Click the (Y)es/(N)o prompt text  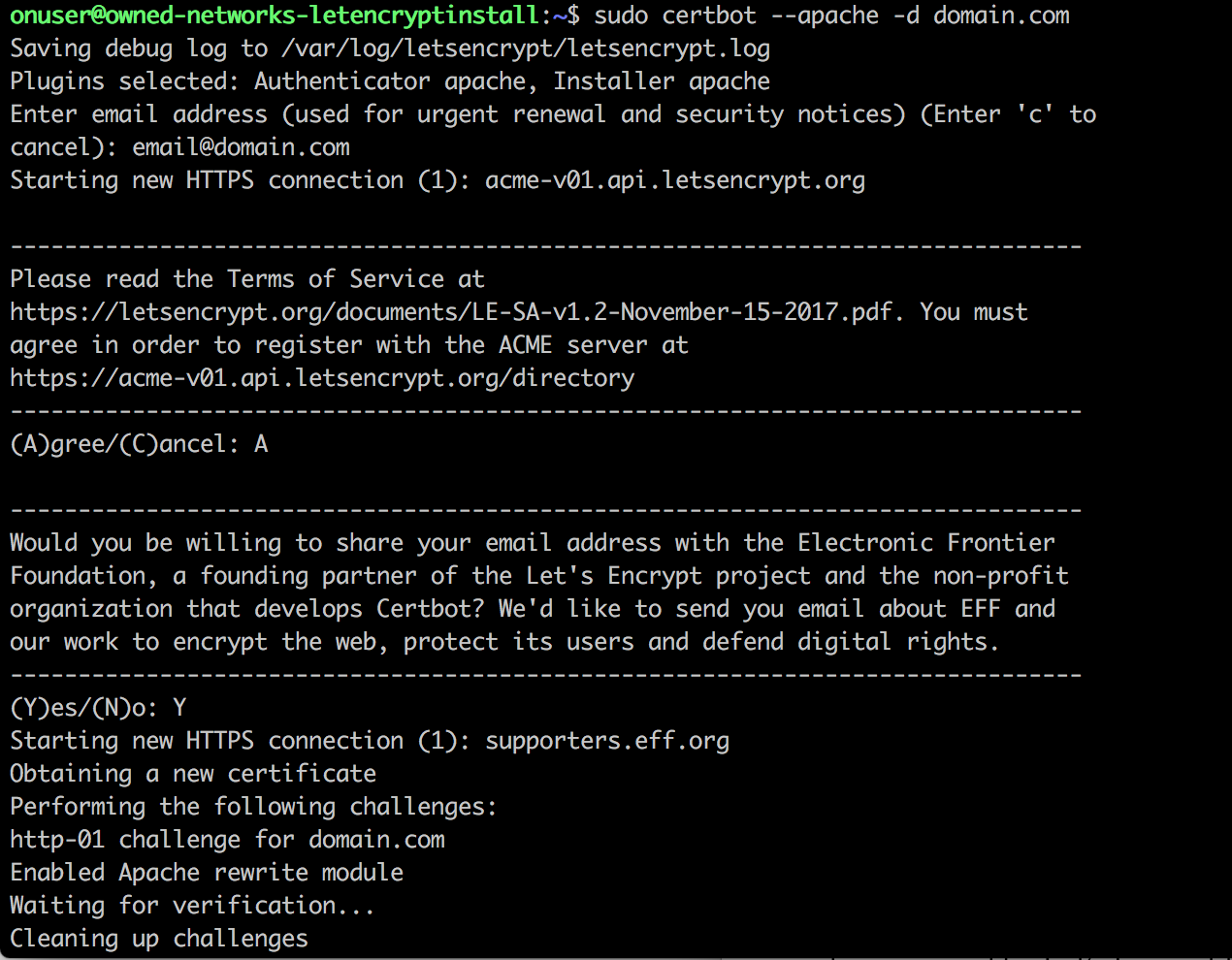tap(83, 708)
